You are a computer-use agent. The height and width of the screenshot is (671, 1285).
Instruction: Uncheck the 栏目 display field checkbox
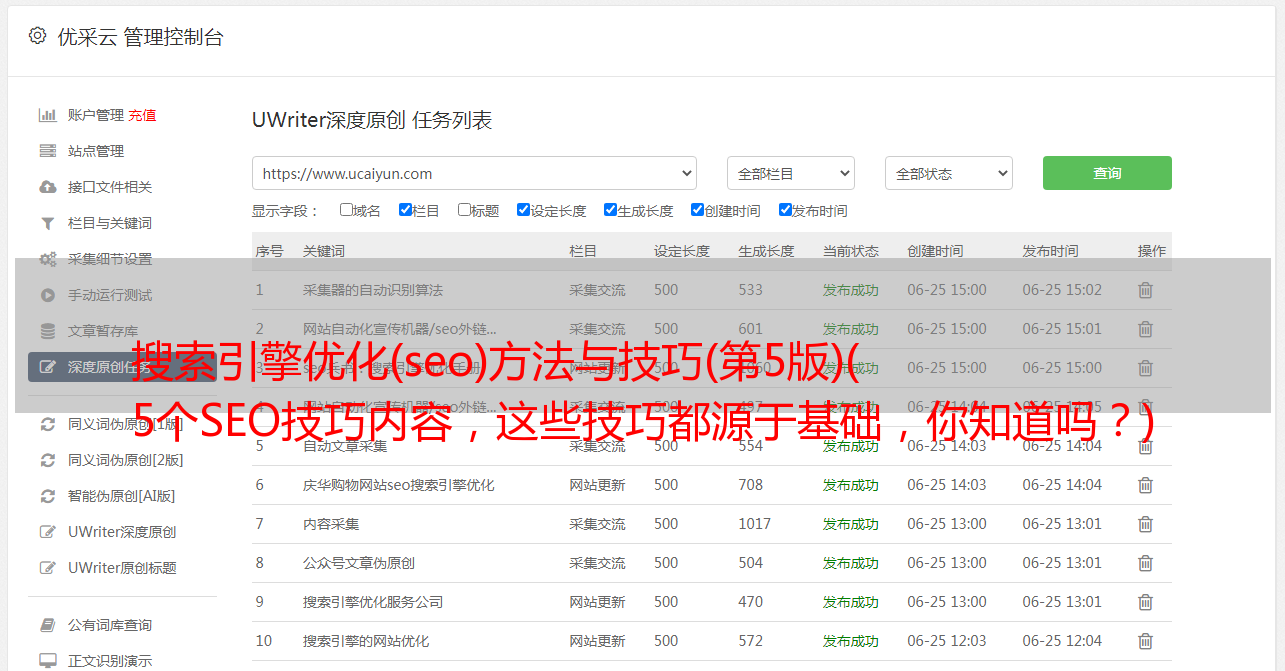pyautogui.click(x=405, y=210)
